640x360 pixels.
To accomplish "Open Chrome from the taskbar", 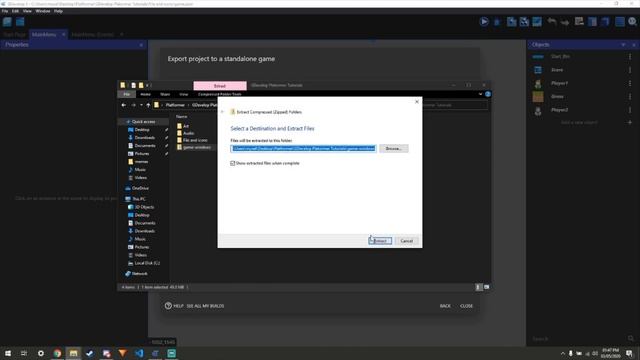I will tap(57, 353).
